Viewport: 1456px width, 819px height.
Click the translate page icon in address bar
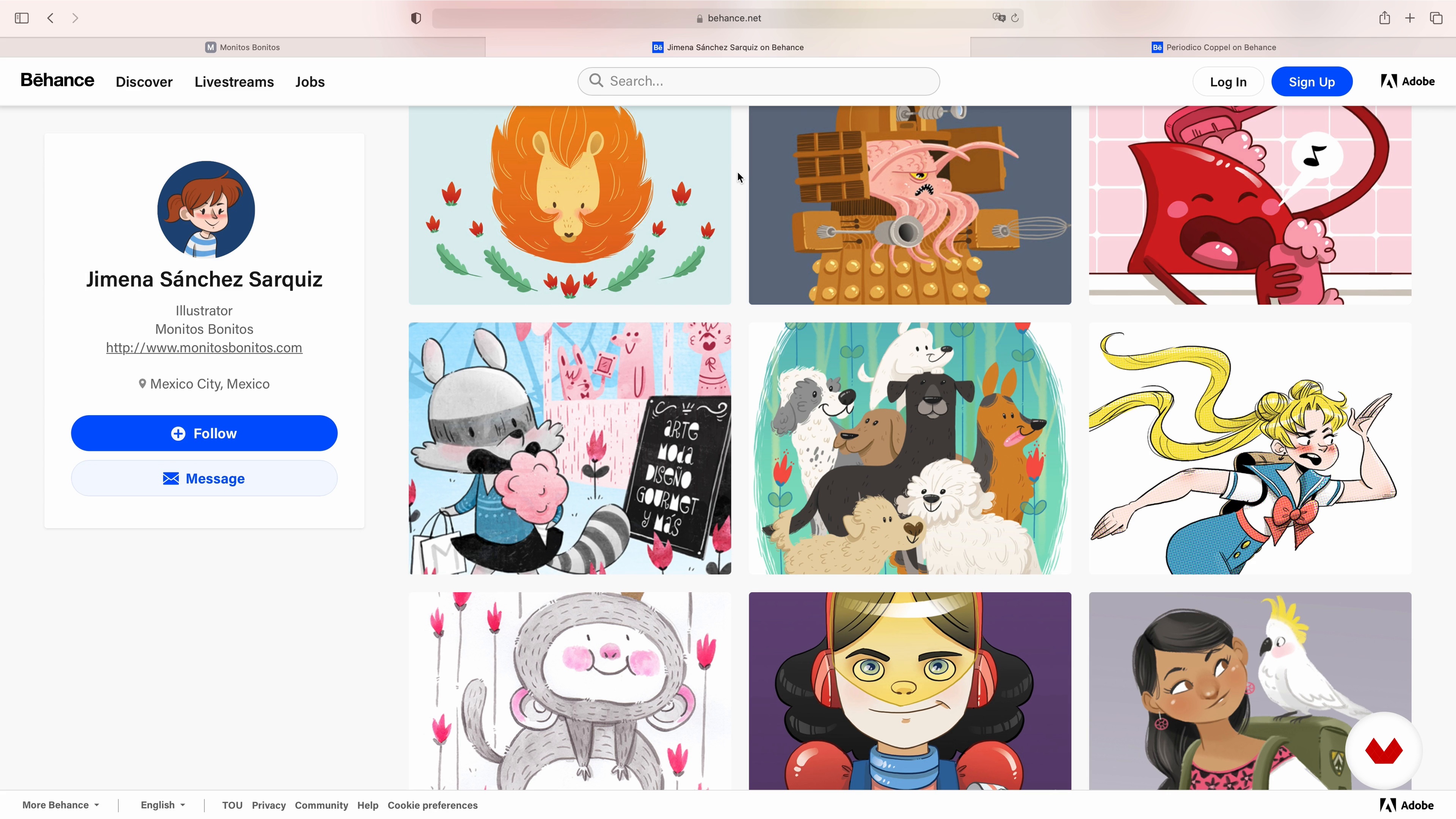click(999, 17)
